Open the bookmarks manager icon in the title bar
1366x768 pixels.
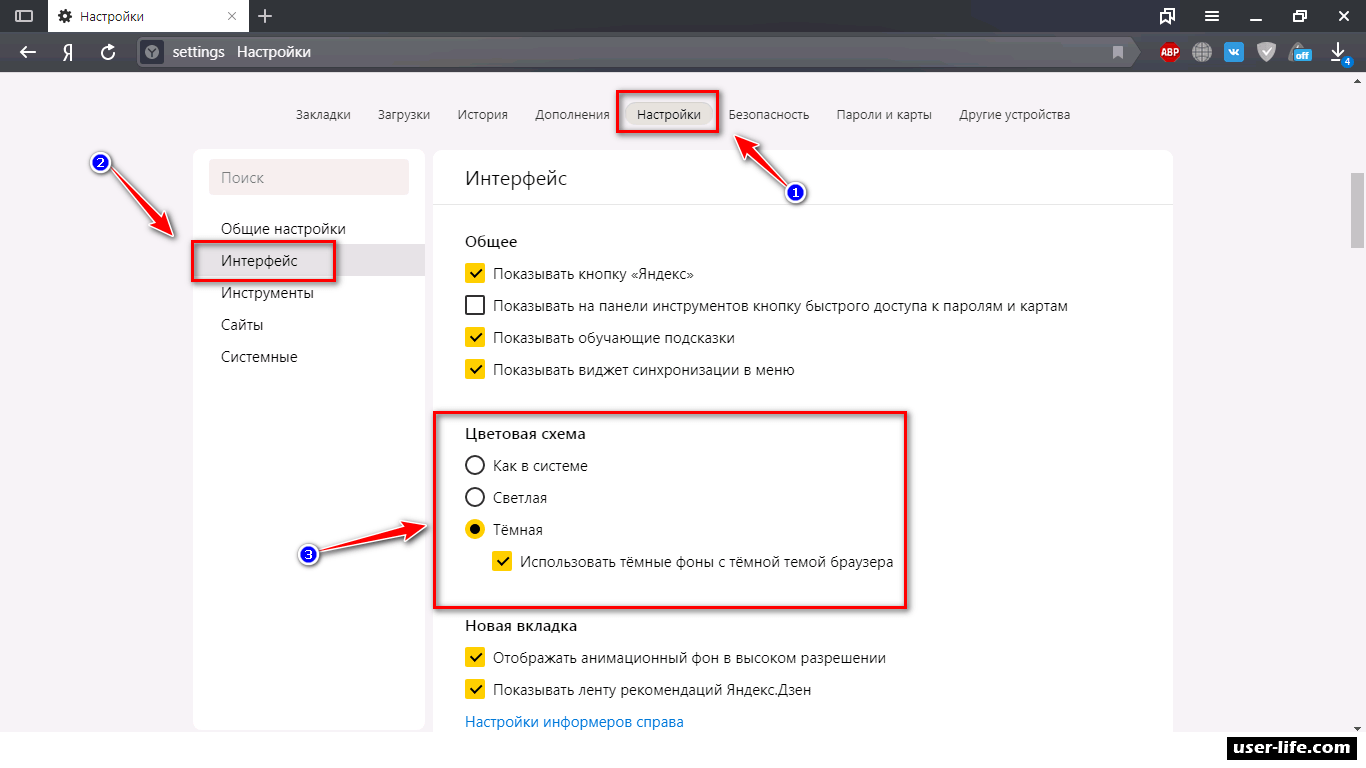coord(1167,16)
